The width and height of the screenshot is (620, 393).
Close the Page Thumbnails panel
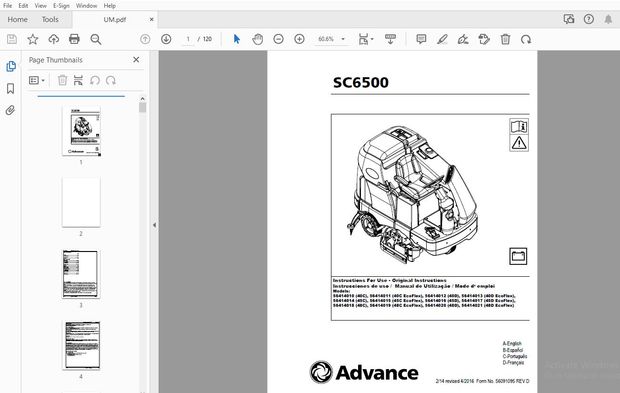(x=136, y=60)
